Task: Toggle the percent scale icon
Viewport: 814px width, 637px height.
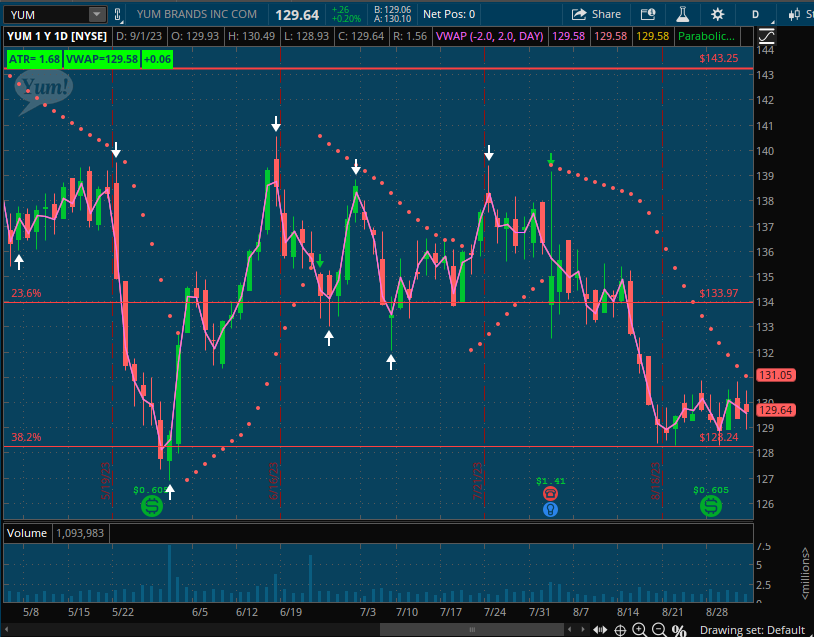Action: (x=679, y=630)
